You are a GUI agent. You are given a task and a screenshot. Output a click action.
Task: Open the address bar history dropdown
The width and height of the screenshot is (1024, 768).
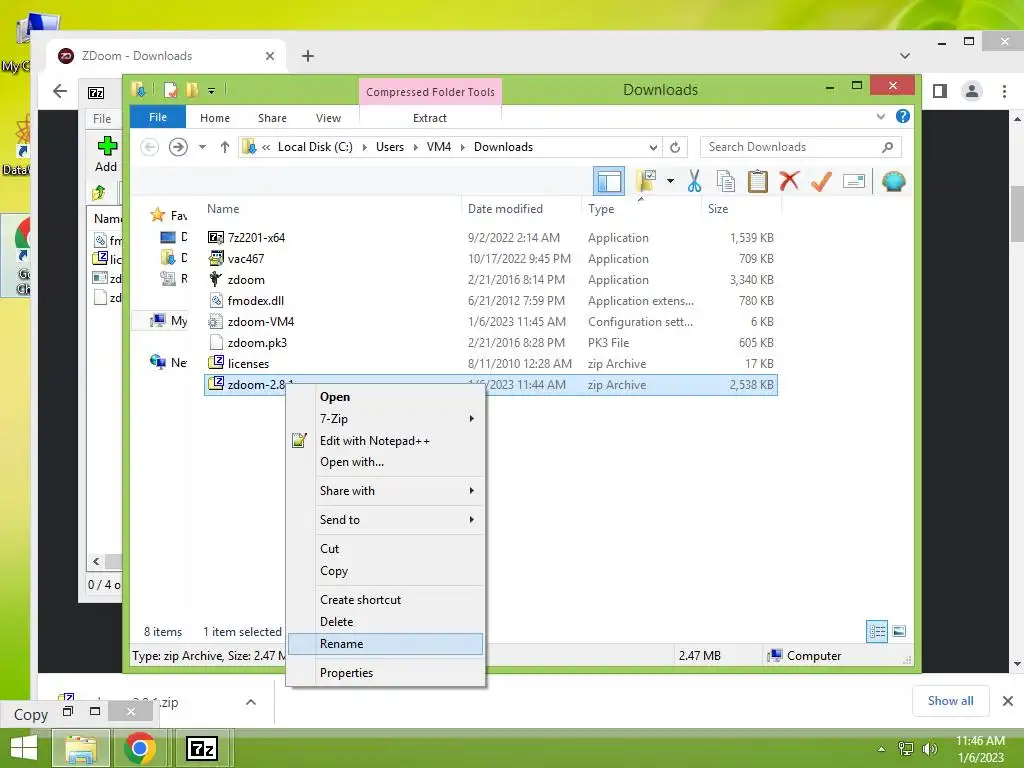tap(653, 148)
